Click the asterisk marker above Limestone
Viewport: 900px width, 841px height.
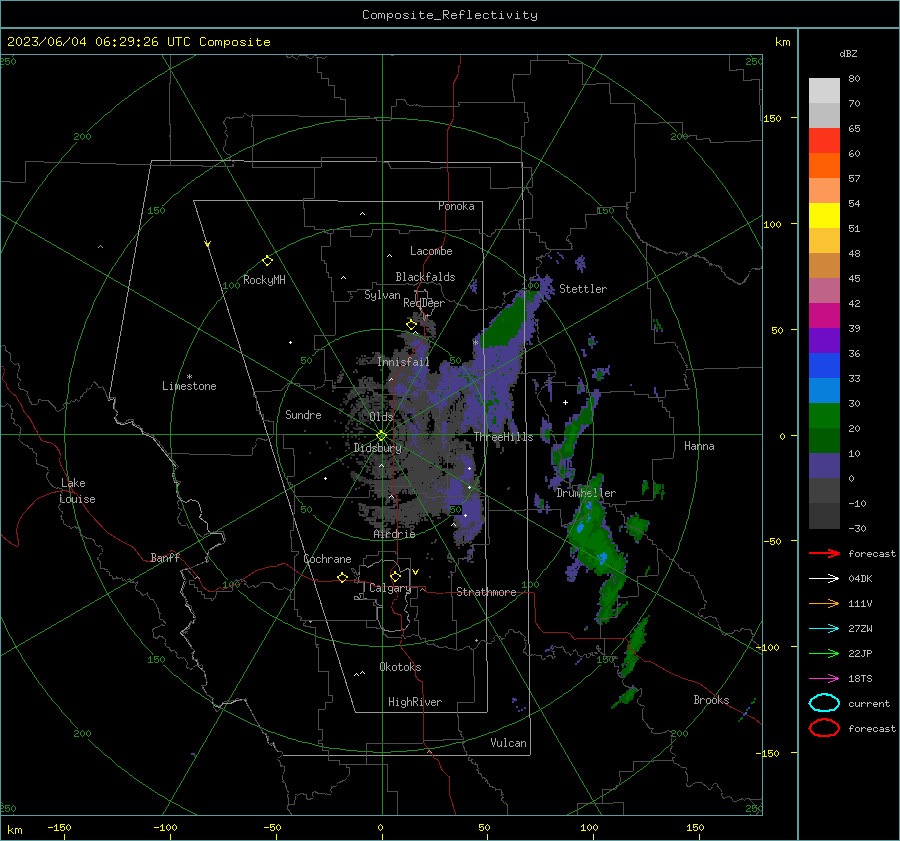(x=189, y=377)
